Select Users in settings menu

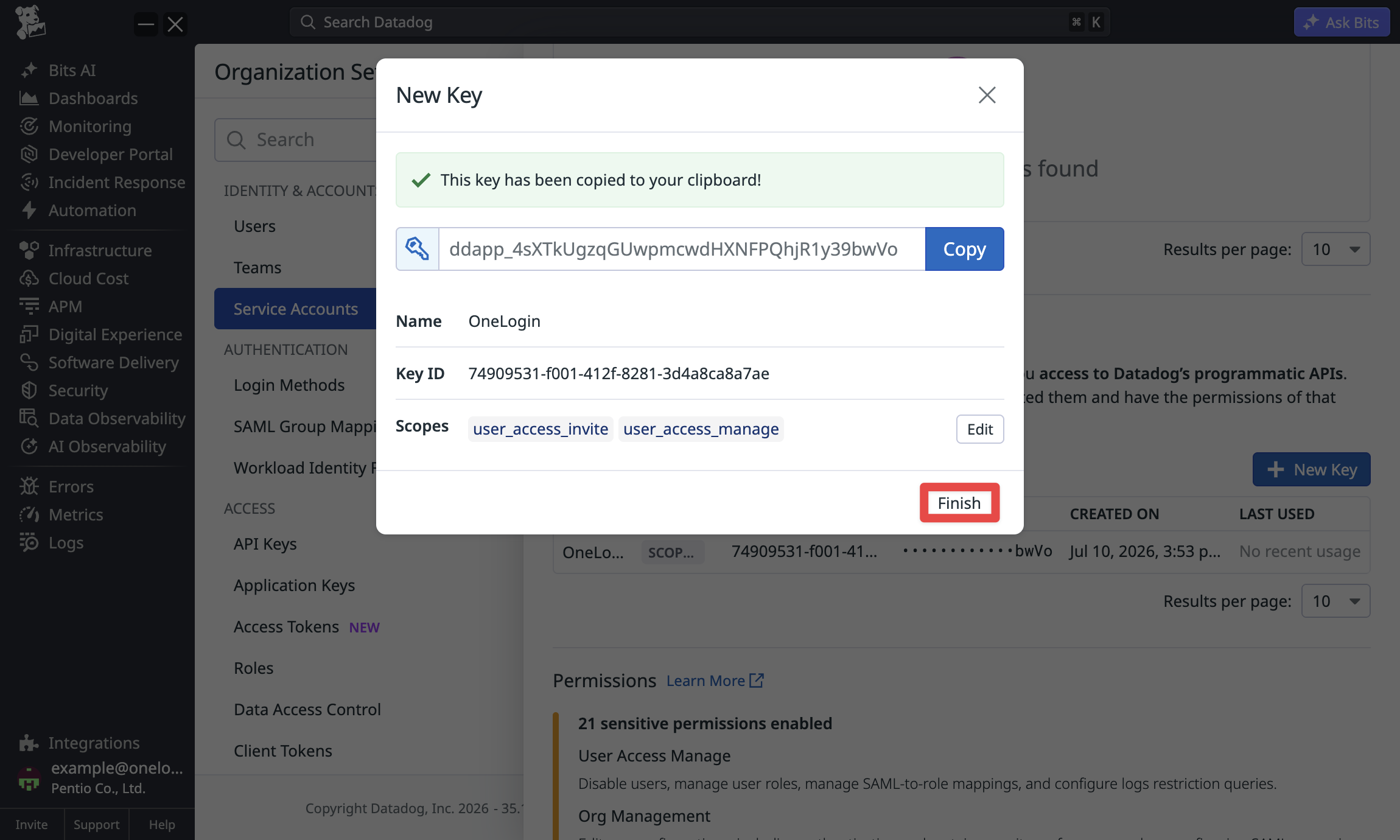pyautogui.click(x=255, y=226)
